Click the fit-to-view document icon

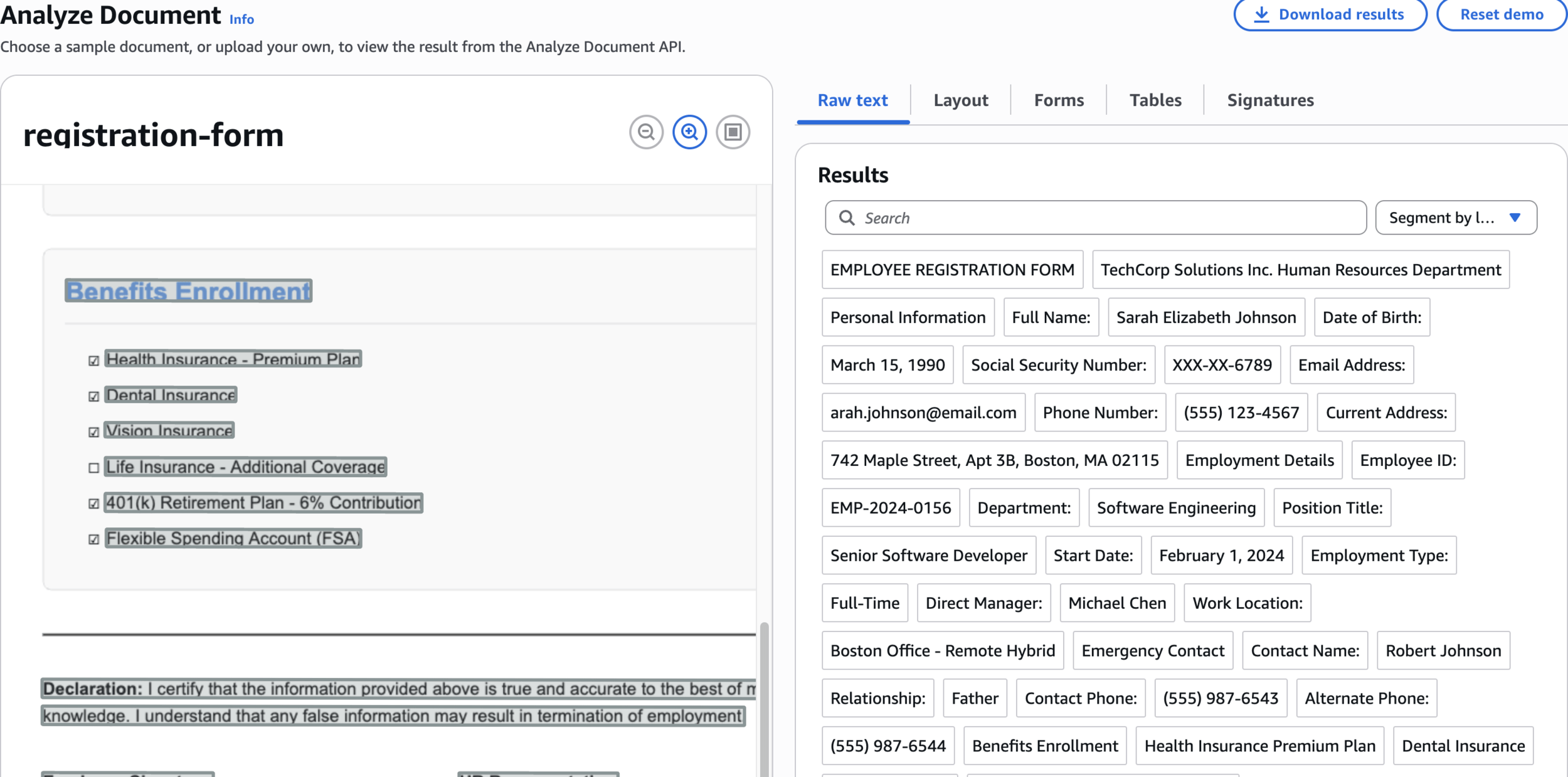tap(733, 132)
